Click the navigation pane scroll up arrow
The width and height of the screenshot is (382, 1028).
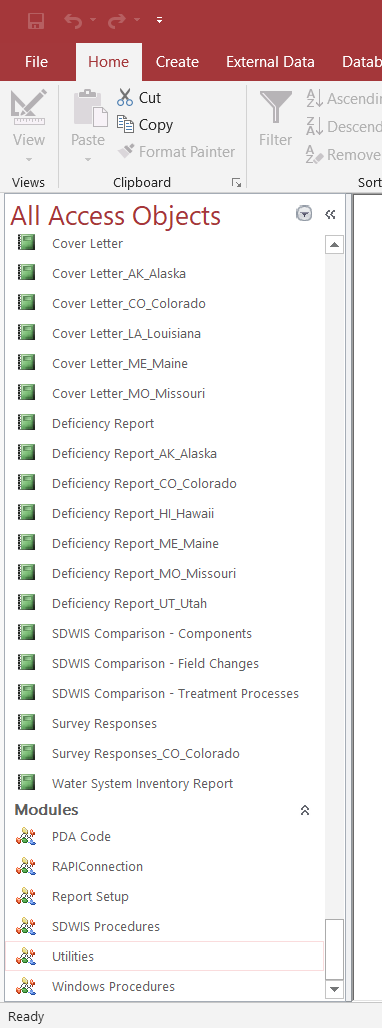(334, 245)
